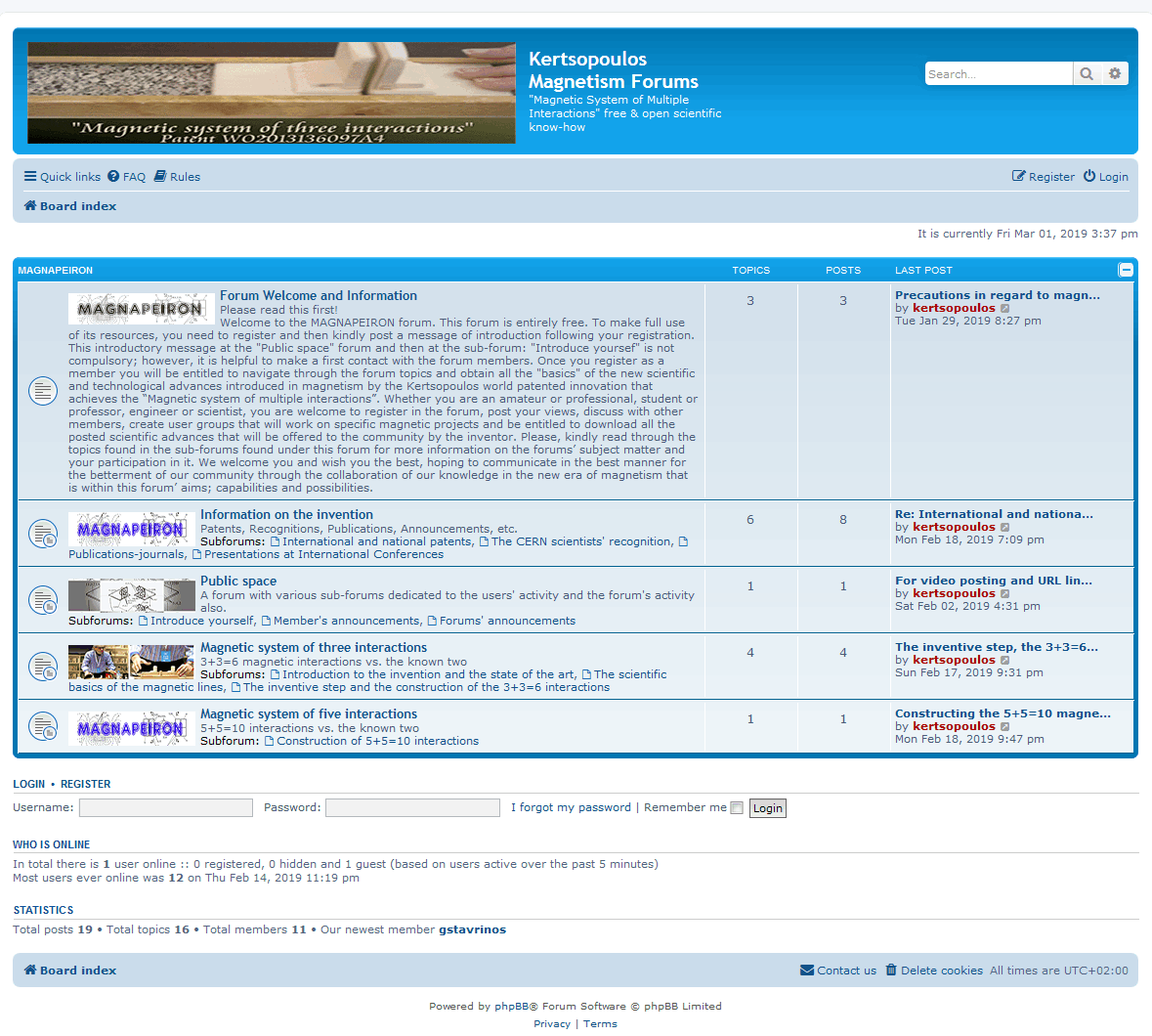The image size is (1152, 1036).
Task: Open advanced search via gear icon
Action: pyautogui.click(x=1115, y=74)
